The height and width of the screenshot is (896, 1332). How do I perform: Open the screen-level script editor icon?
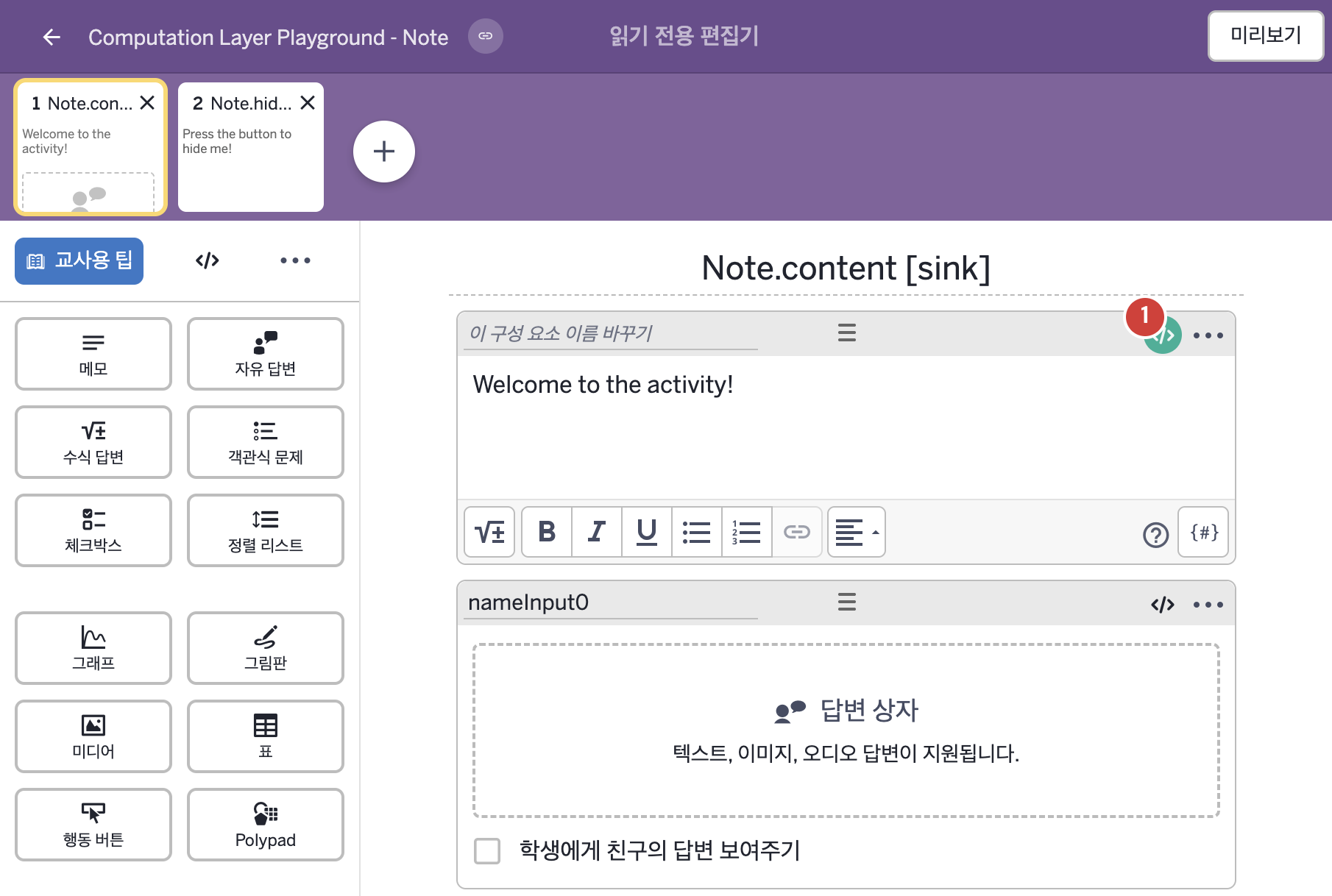208,260
